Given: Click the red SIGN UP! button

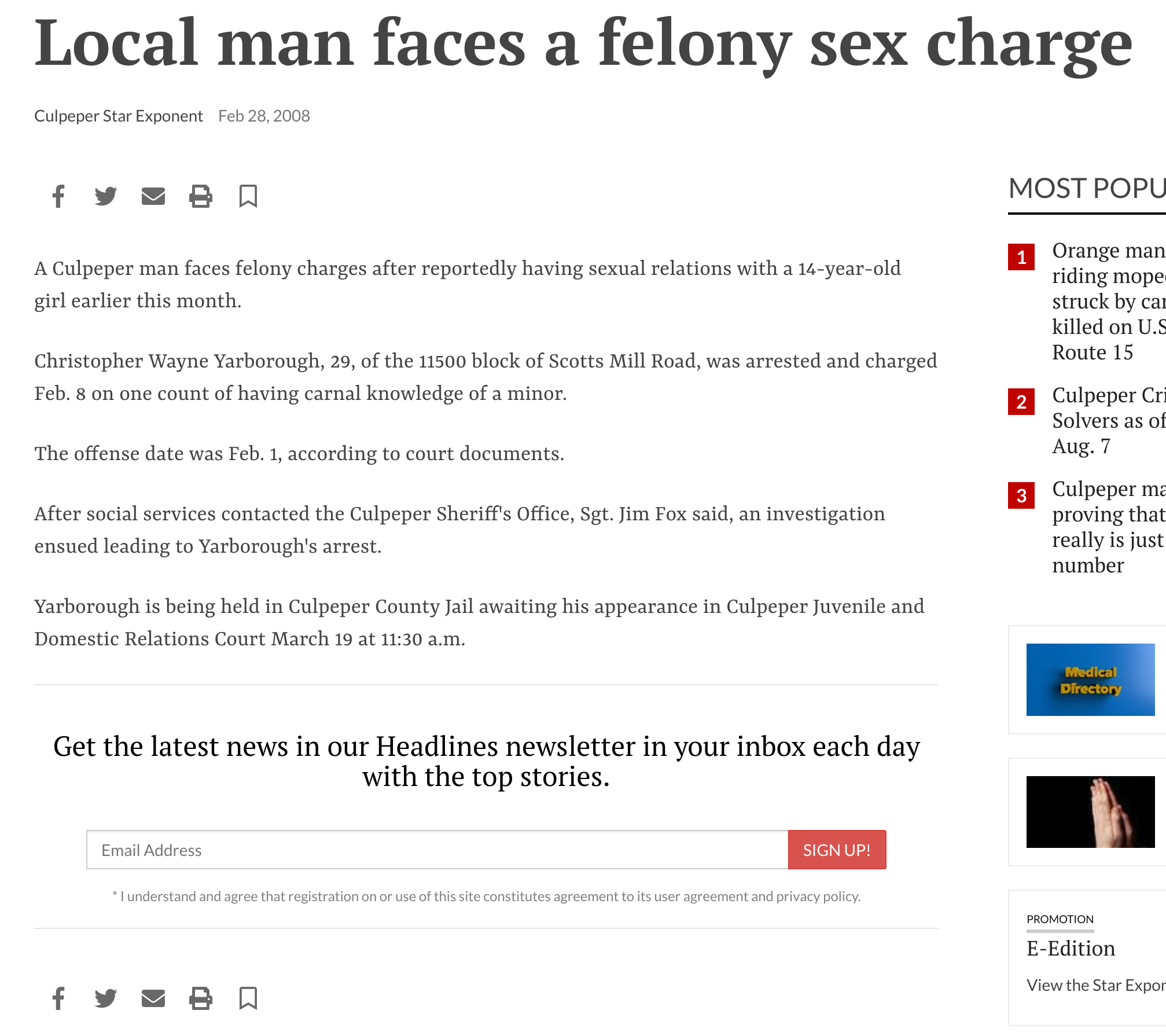Looking at the screenshot, I should 837,850.
